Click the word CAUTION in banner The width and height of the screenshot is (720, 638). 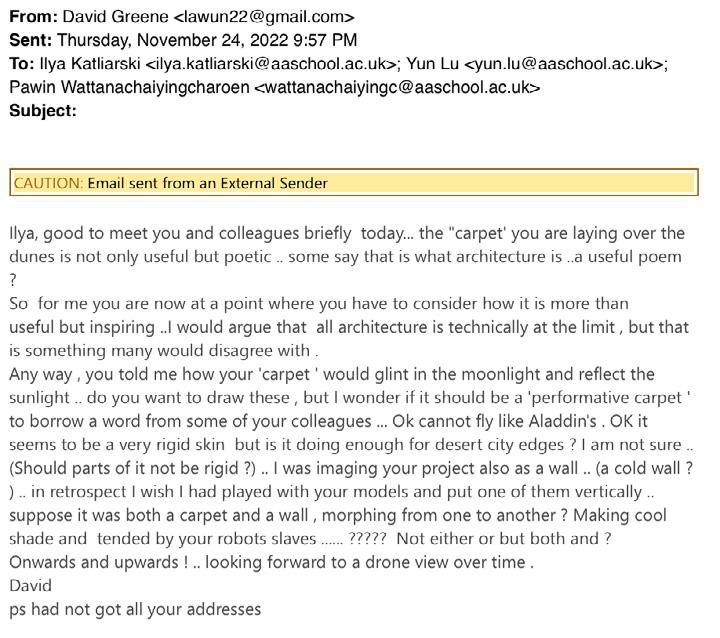[48, 183]
